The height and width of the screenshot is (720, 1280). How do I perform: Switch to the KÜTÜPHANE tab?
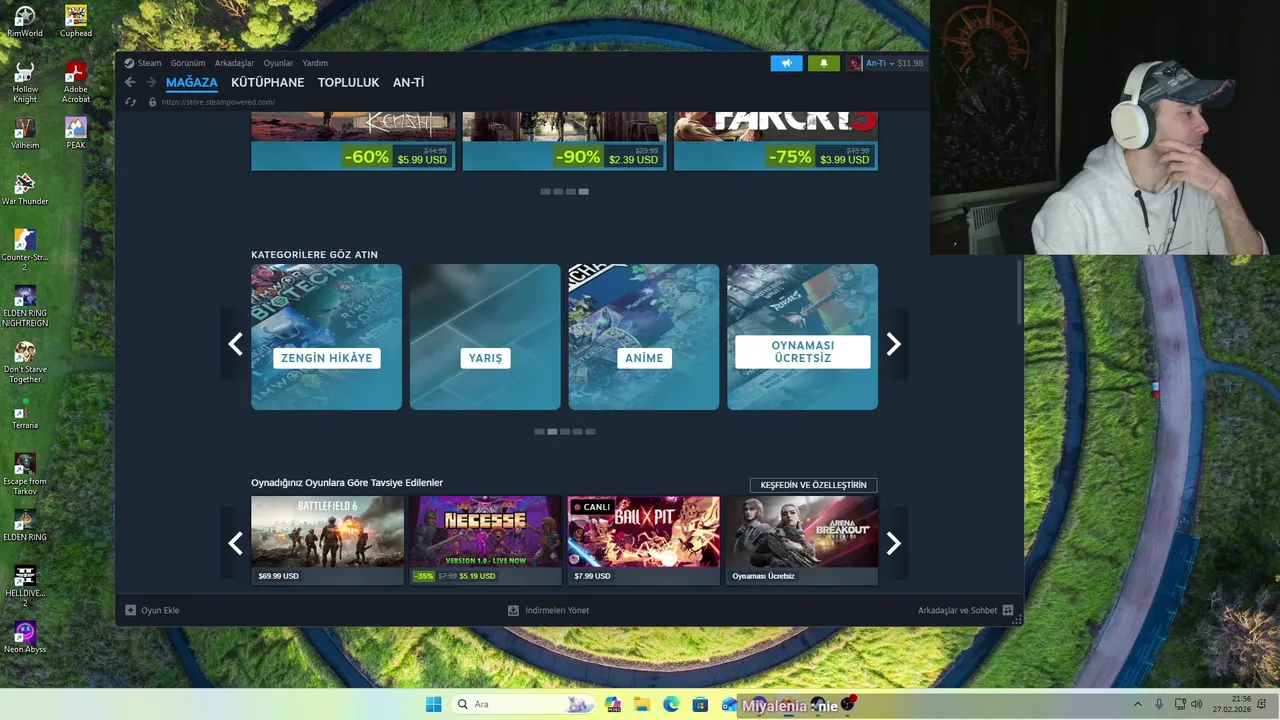pyautogui.click(x=267, y=83)
